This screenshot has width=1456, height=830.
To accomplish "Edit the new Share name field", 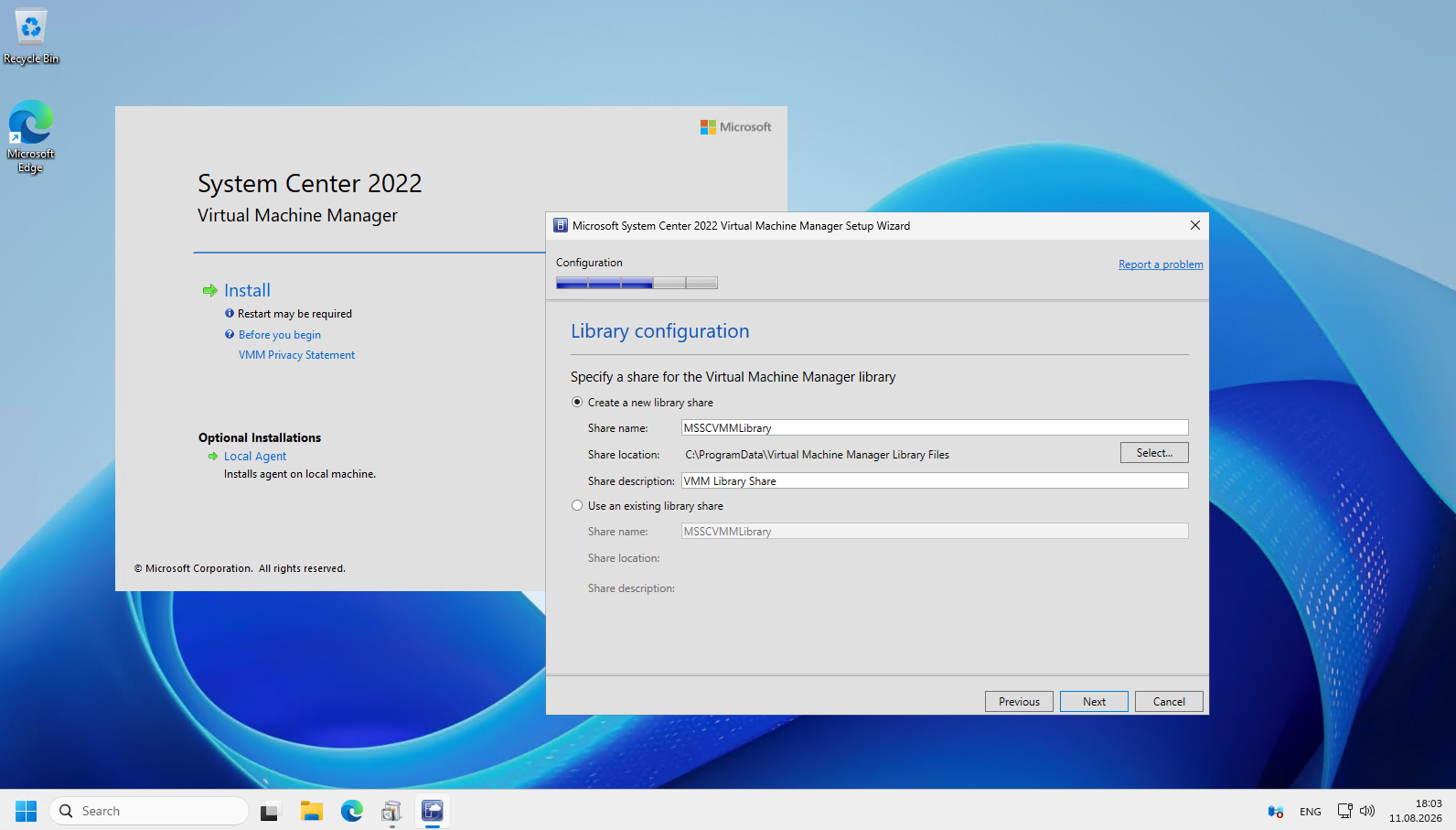I will click(935, 427).
